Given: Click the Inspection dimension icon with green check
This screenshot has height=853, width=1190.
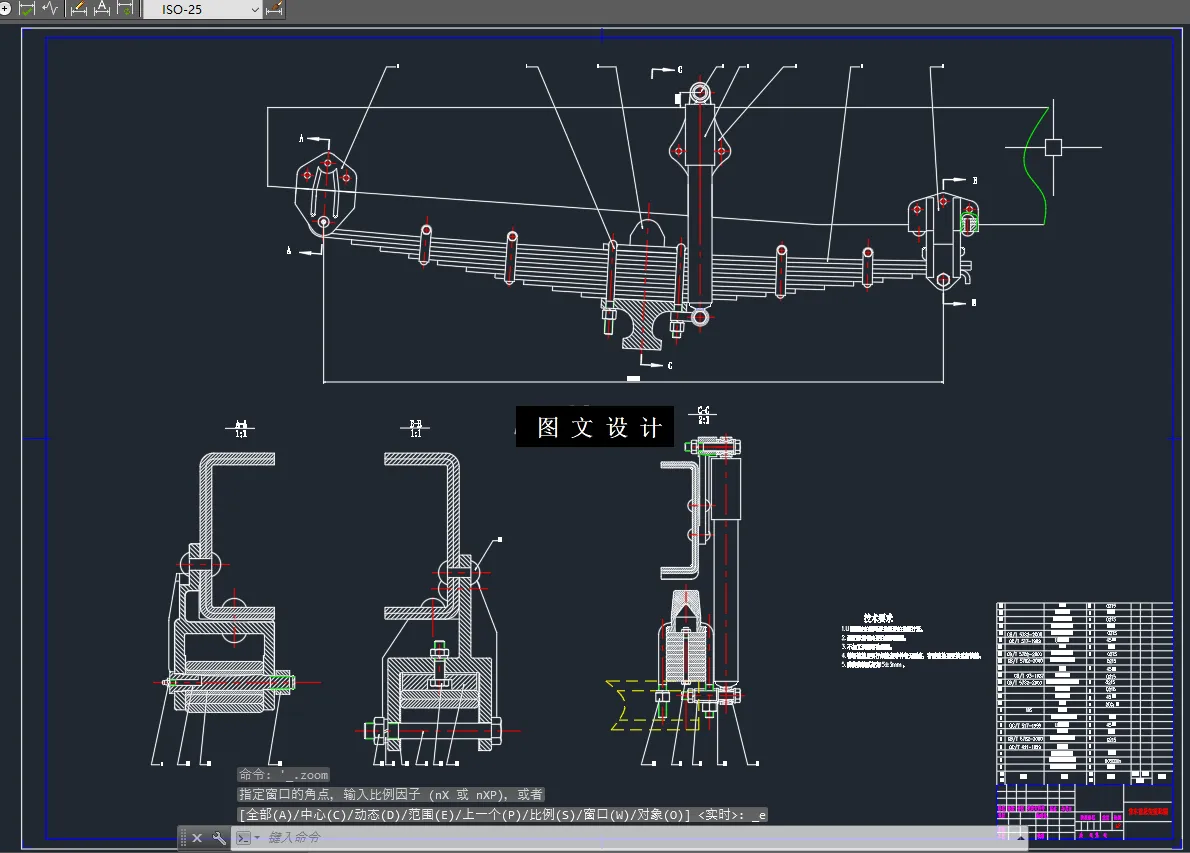Looking at the screenshot, I should coord(27,9).
